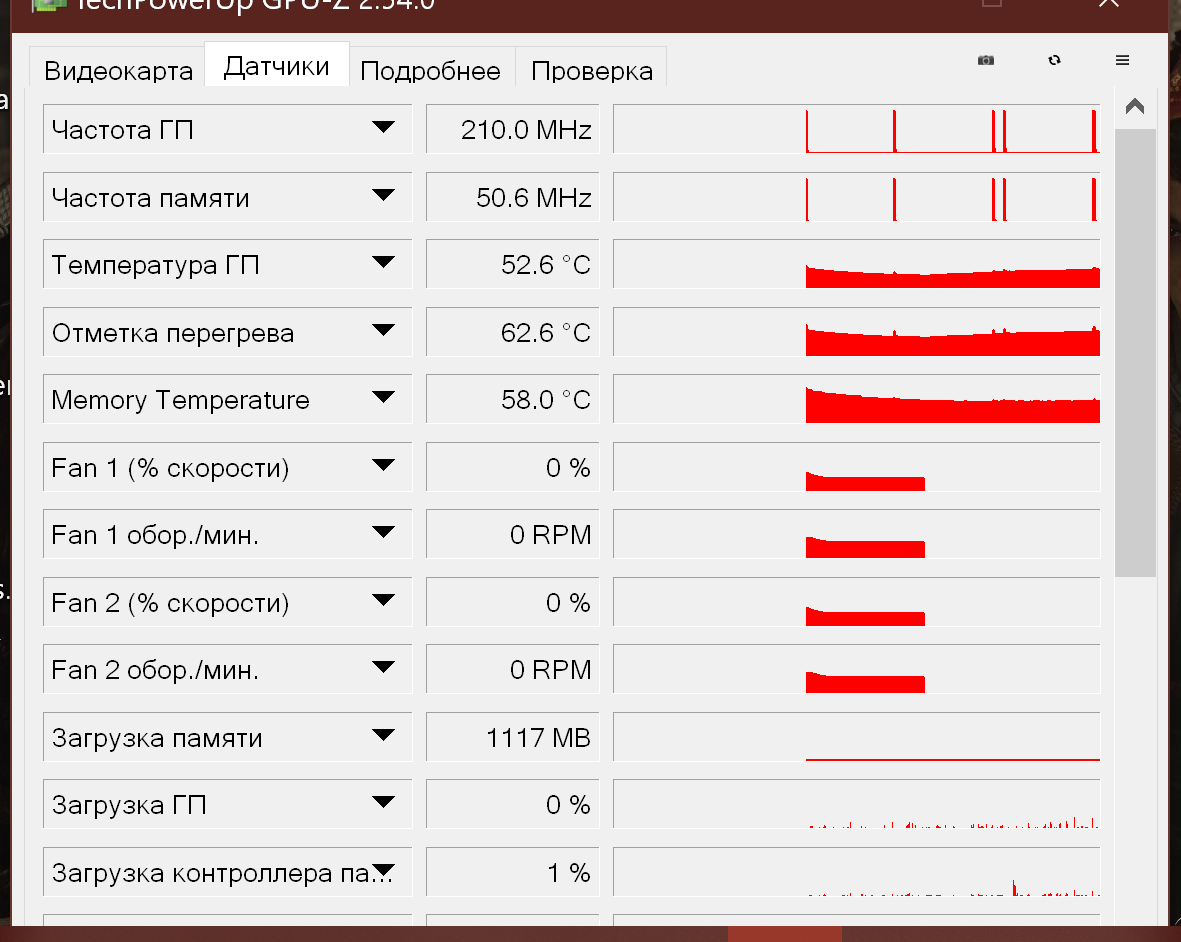Select the Проверка tab

tap(592, 71)
